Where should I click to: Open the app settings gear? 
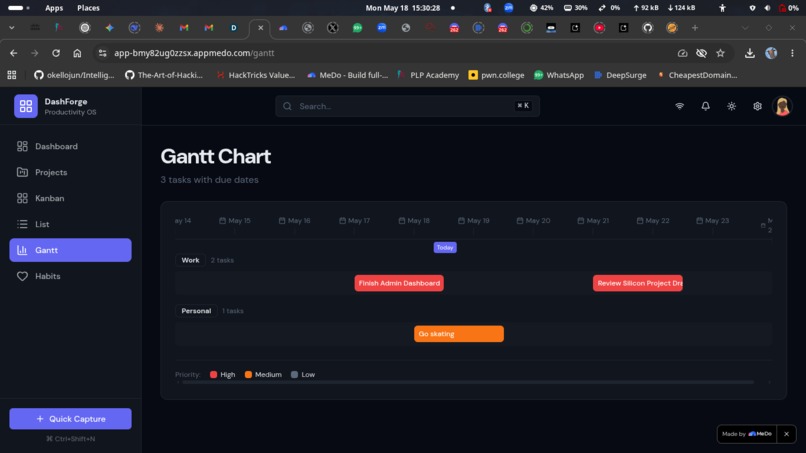(757, 106)
